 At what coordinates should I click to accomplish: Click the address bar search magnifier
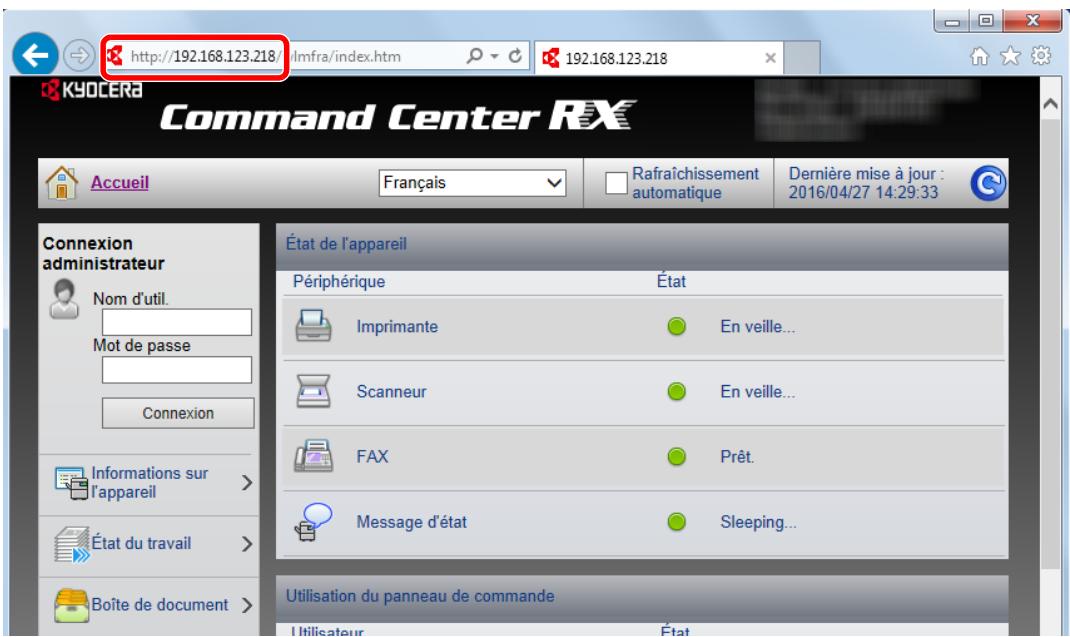(475, 56)
